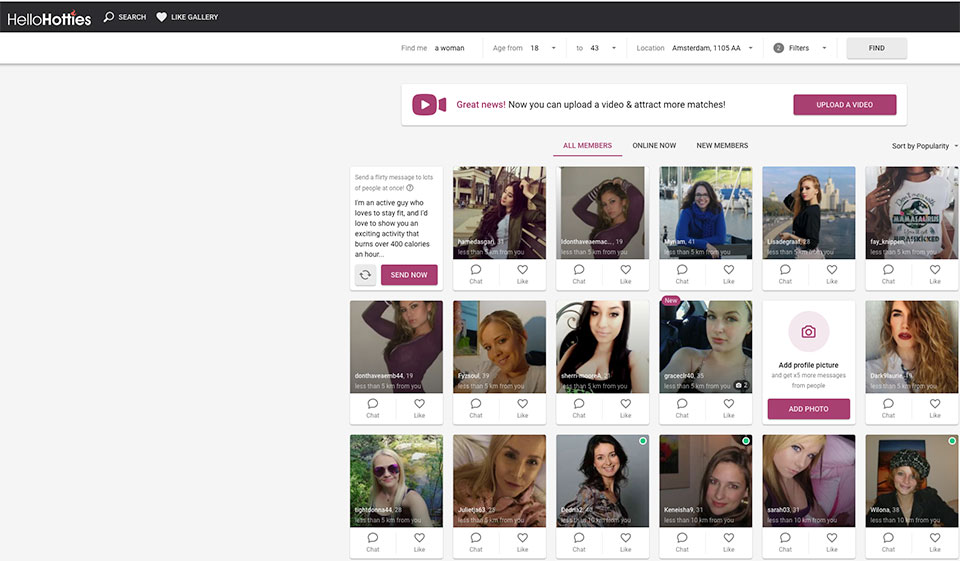Open the Sort by Popularity dropdown
Viewport: 960px width, 561px height.
[x=924, y=146]
